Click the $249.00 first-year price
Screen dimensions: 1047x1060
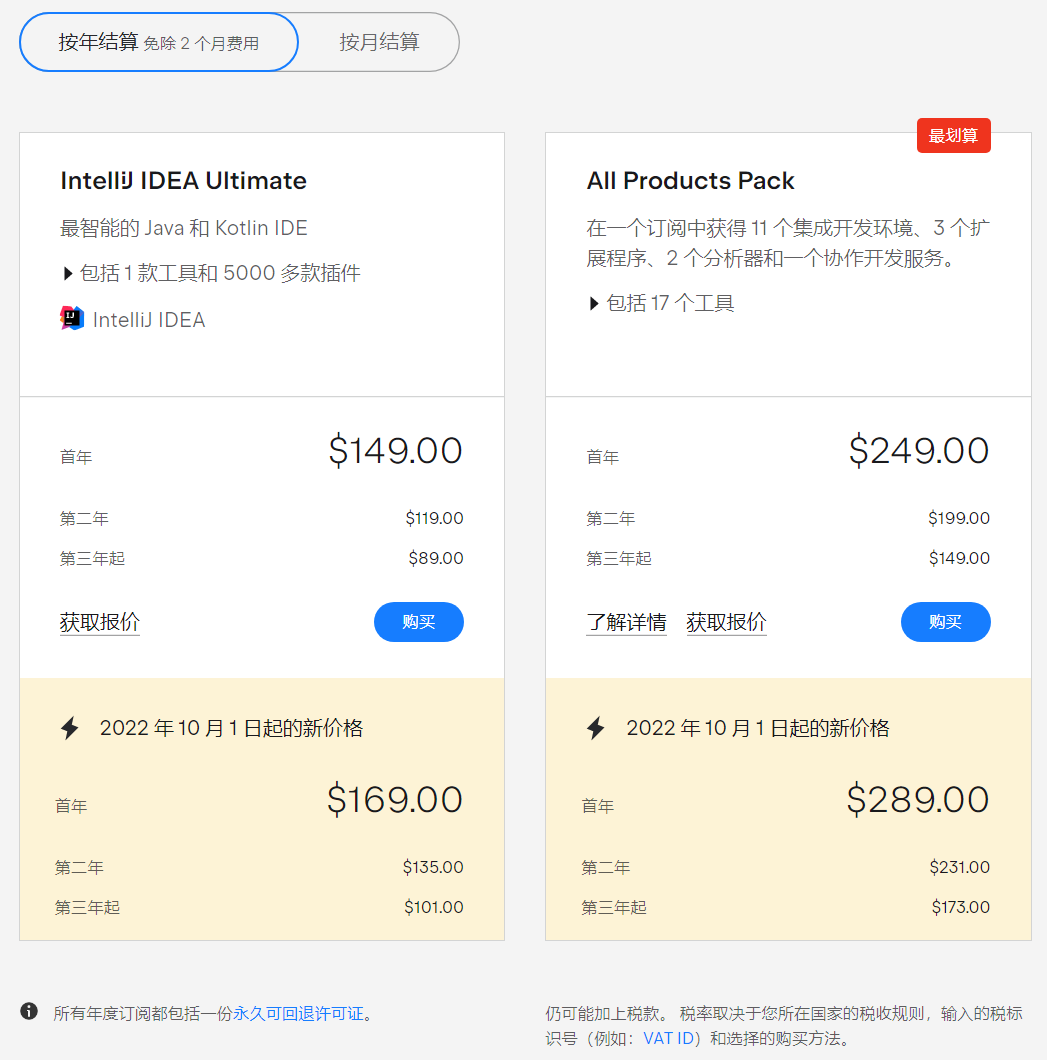pyautogui.click(x=918, y=451)
